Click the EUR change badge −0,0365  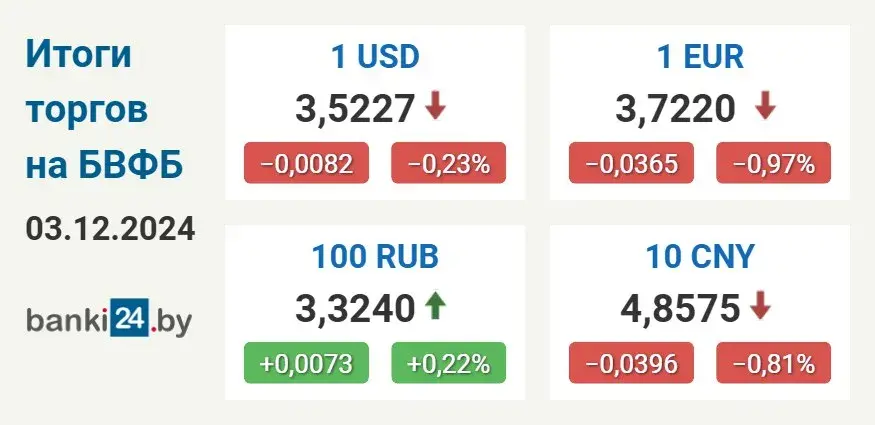point(631,164)
